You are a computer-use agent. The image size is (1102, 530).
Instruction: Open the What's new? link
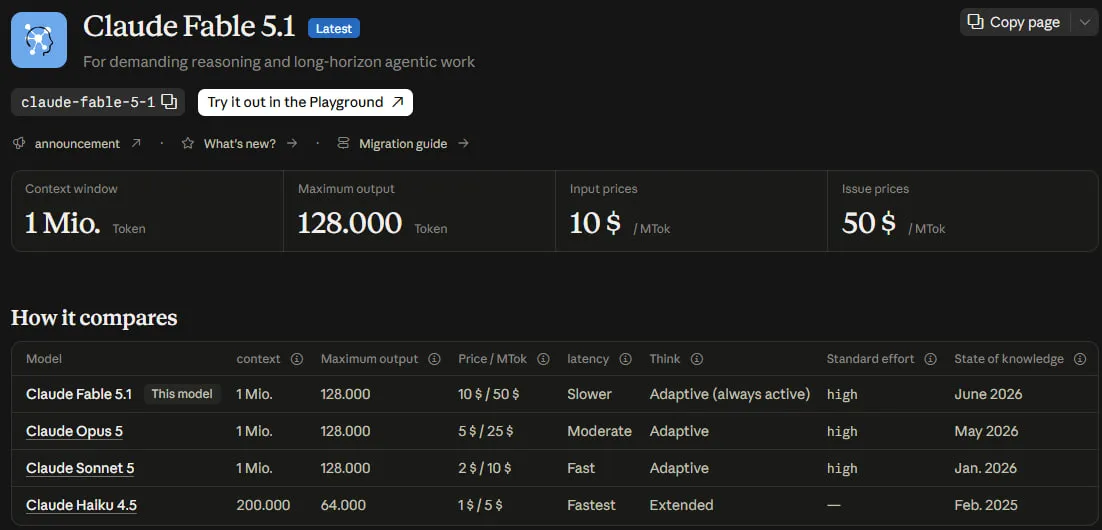tap(240, 143)
